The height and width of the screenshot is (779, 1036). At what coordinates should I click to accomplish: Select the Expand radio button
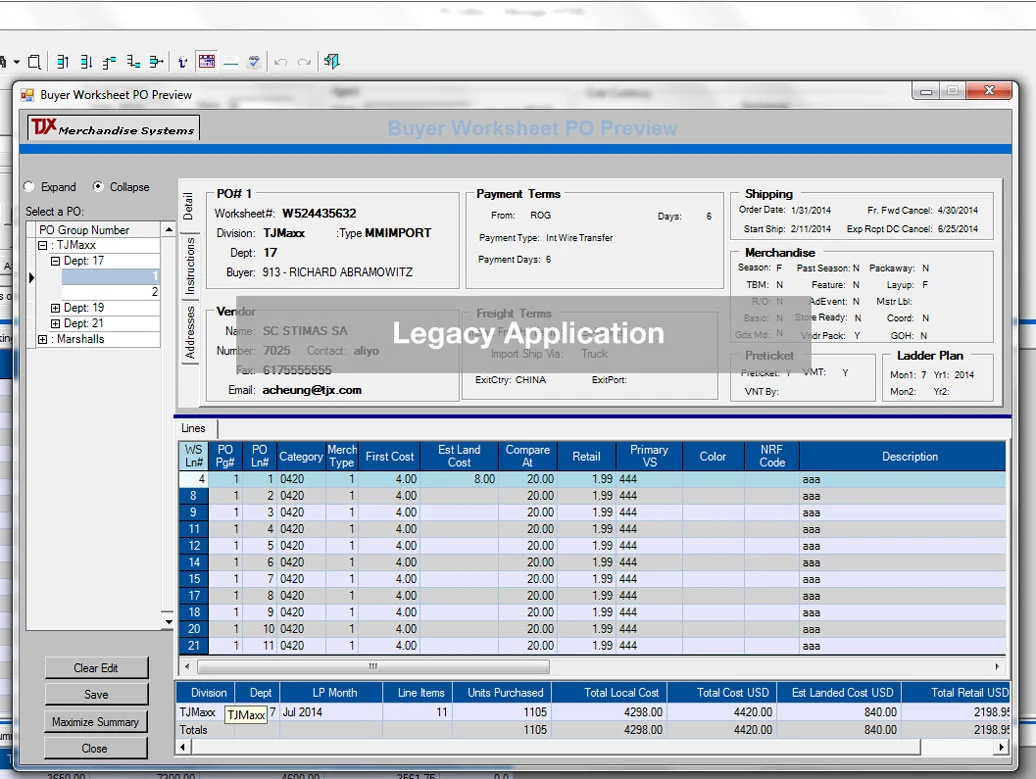[x=30, y=187]
